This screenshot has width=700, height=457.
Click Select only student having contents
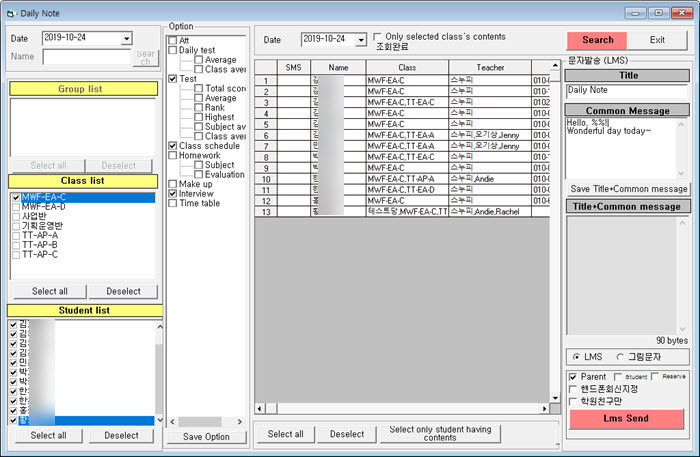click(x=440, y=433)
